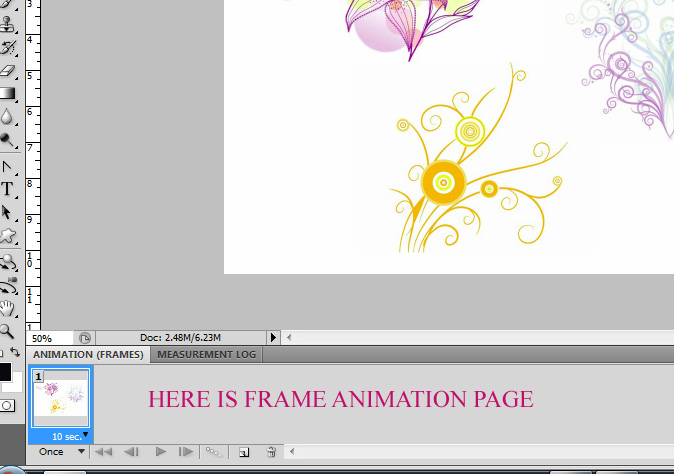Go to the next animation frame
Viewport: 674px width, 474px height.
186,452
